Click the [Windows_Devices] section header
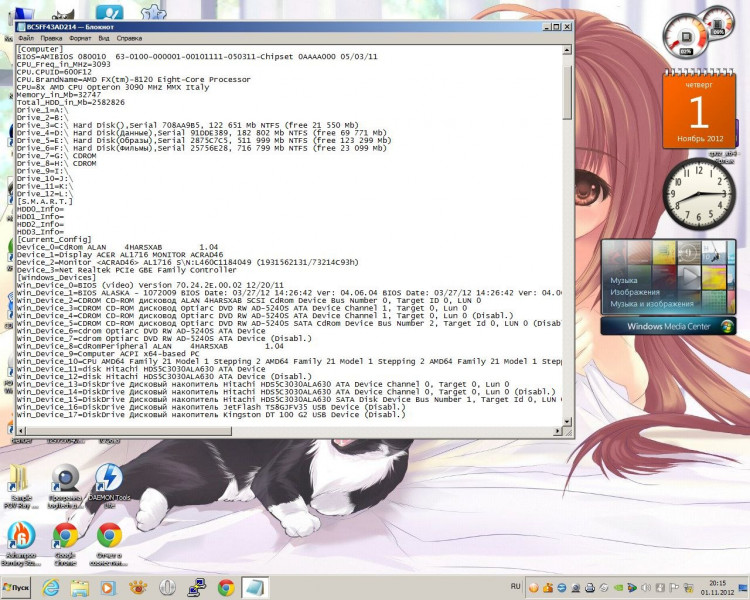This screenshot has width=750, height=600. (x=56, y=278)
